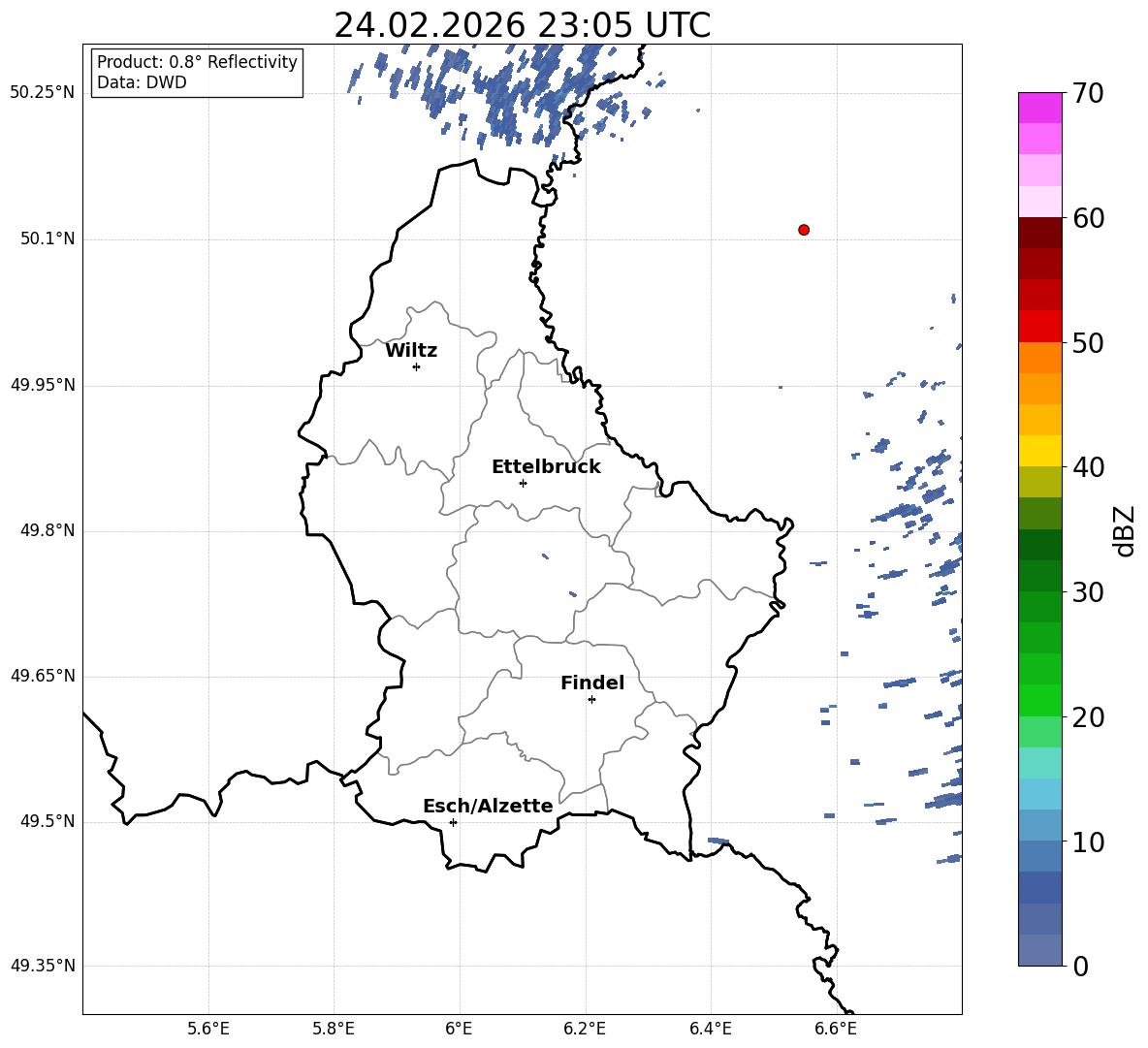Click the Esch/Alzette station cross marker
The height and width of the screenshot is (1048, 1148).
(x=453, y=822)
